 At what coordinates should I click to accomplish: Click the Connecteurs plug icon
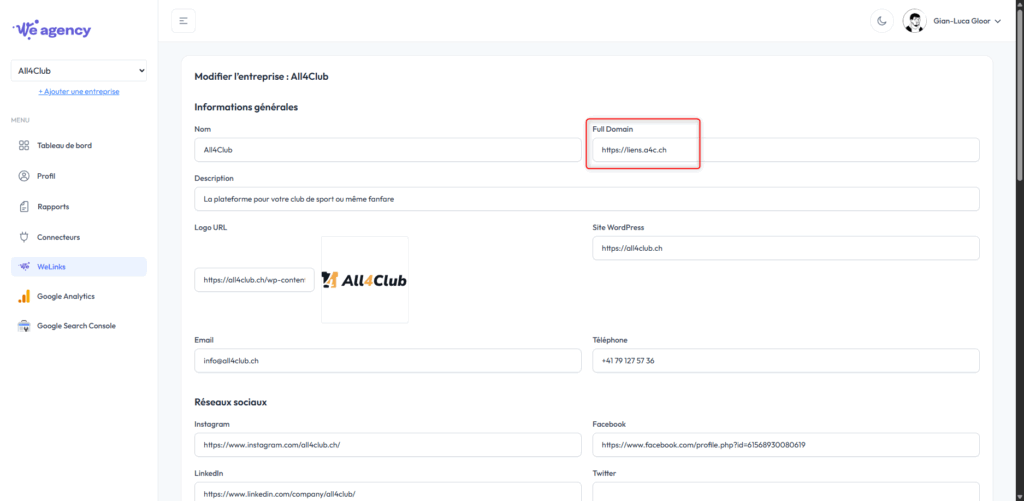[x=24, y=237]
